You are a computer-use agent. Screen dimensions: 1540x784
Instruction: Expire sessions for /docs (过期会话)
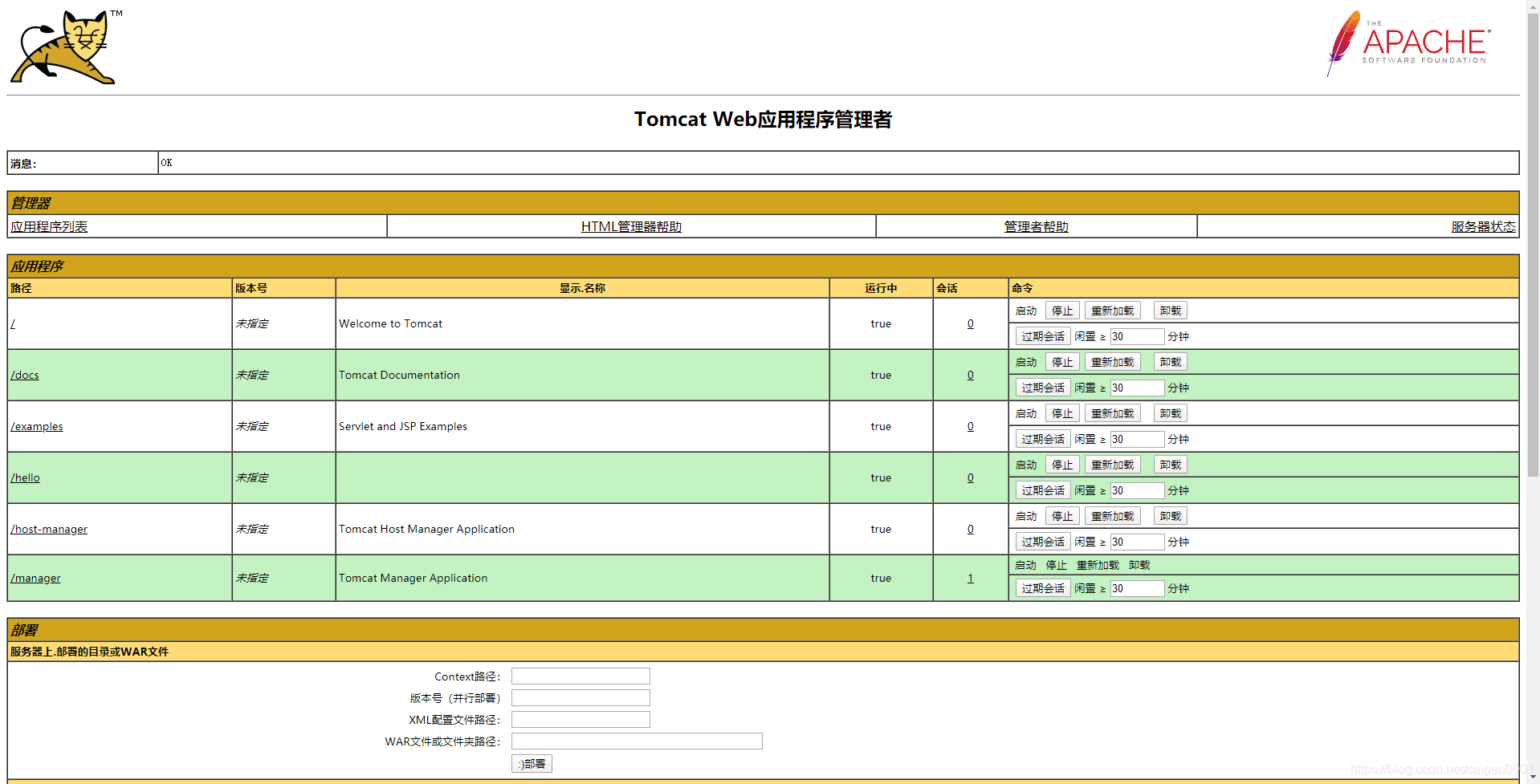tap(1043, 388)
